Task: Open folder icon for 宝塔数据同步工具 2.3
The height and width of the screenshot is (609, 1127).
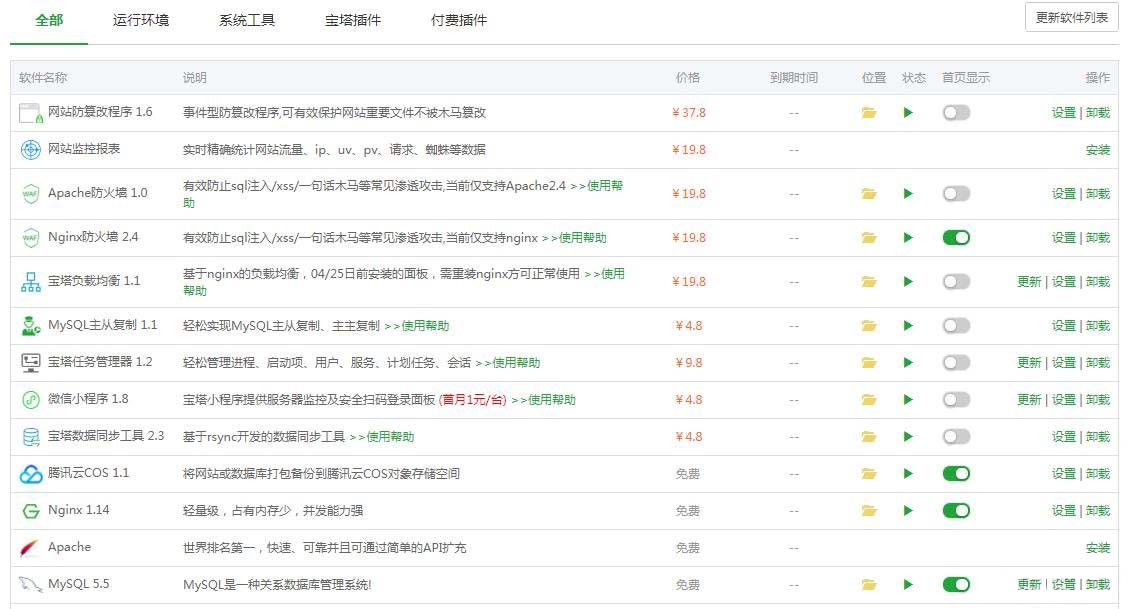Action: point(869,437)
